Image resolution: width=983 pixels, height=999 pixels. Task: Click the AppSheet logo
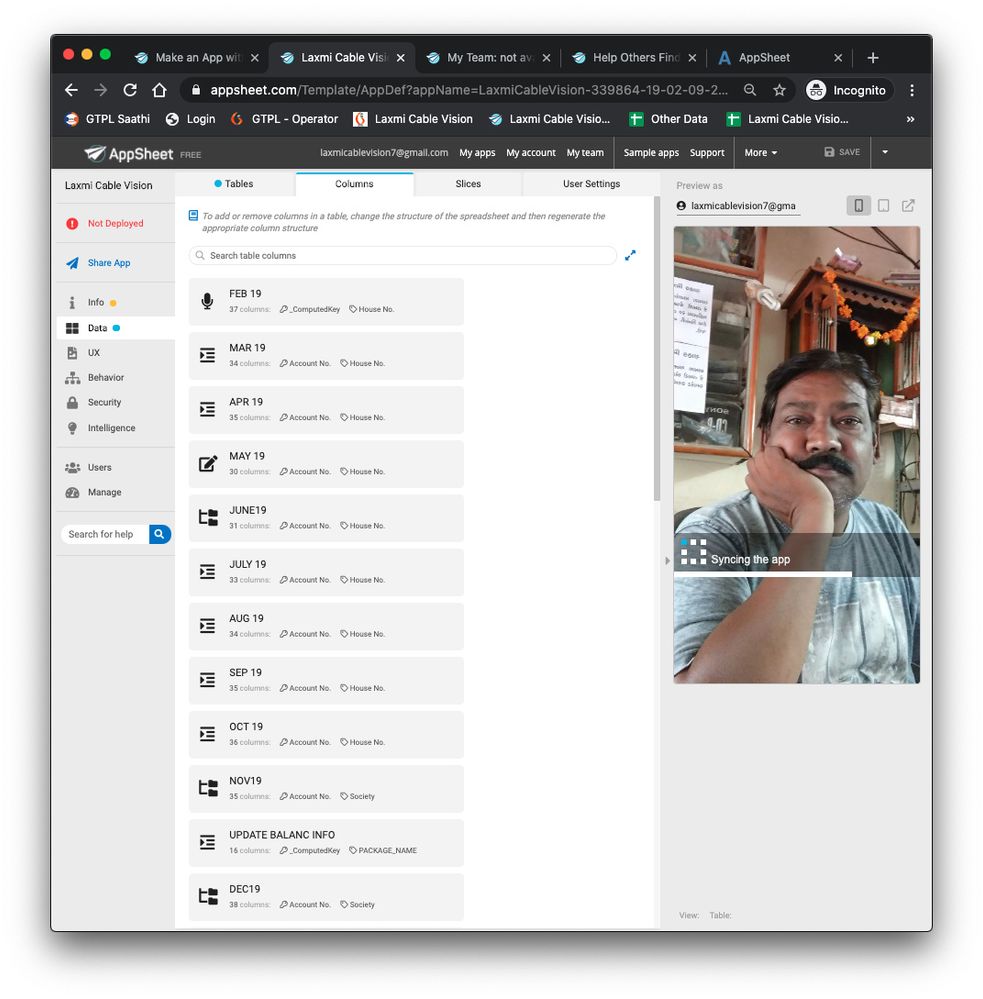(x=129, y=154)
